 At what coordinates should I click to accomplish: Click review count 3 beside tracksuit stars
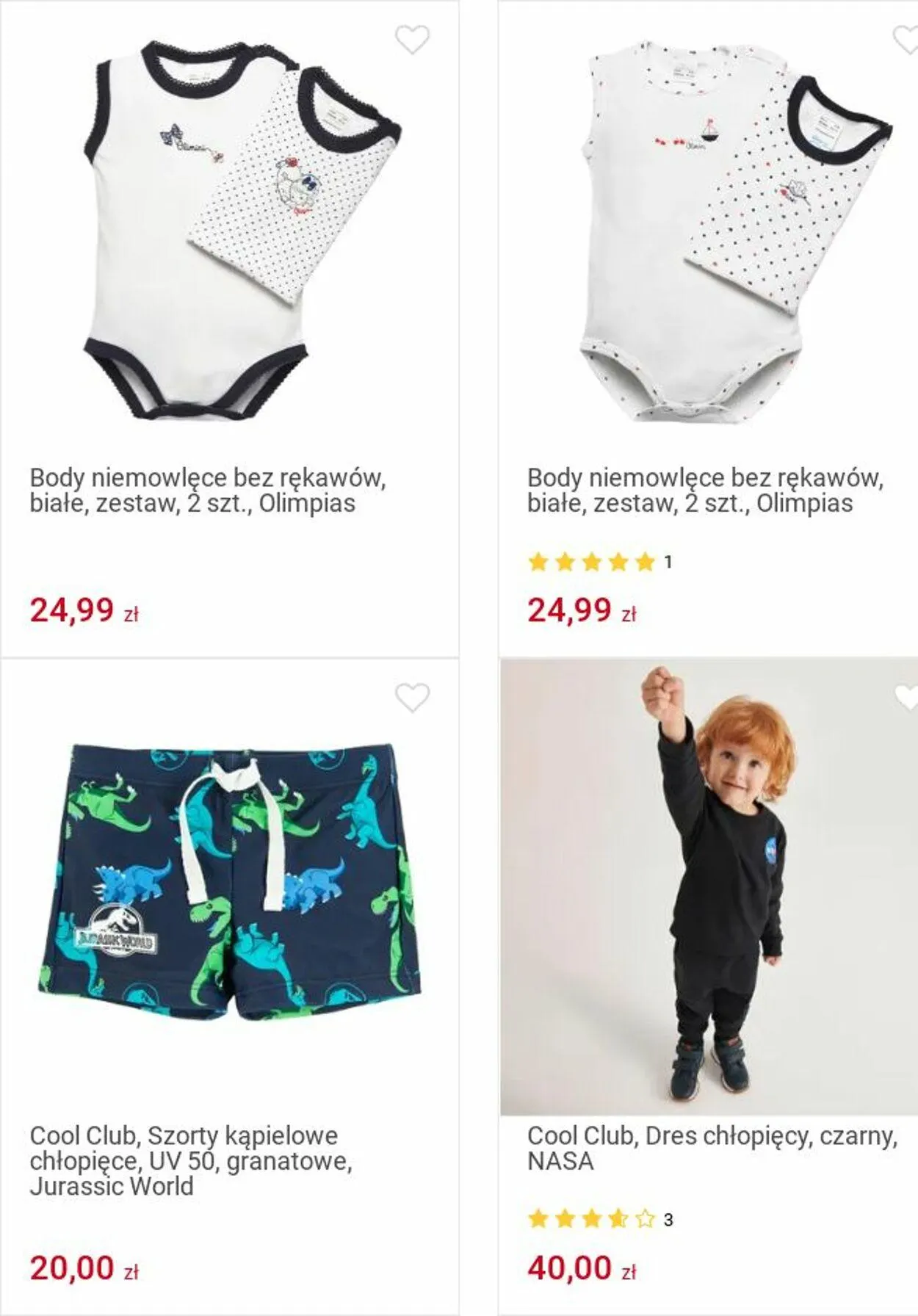click(668, 1220)
